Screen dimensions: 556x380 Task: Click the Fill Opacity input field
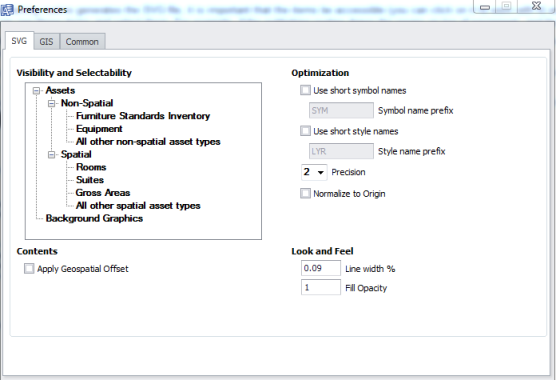pos(321,287)
